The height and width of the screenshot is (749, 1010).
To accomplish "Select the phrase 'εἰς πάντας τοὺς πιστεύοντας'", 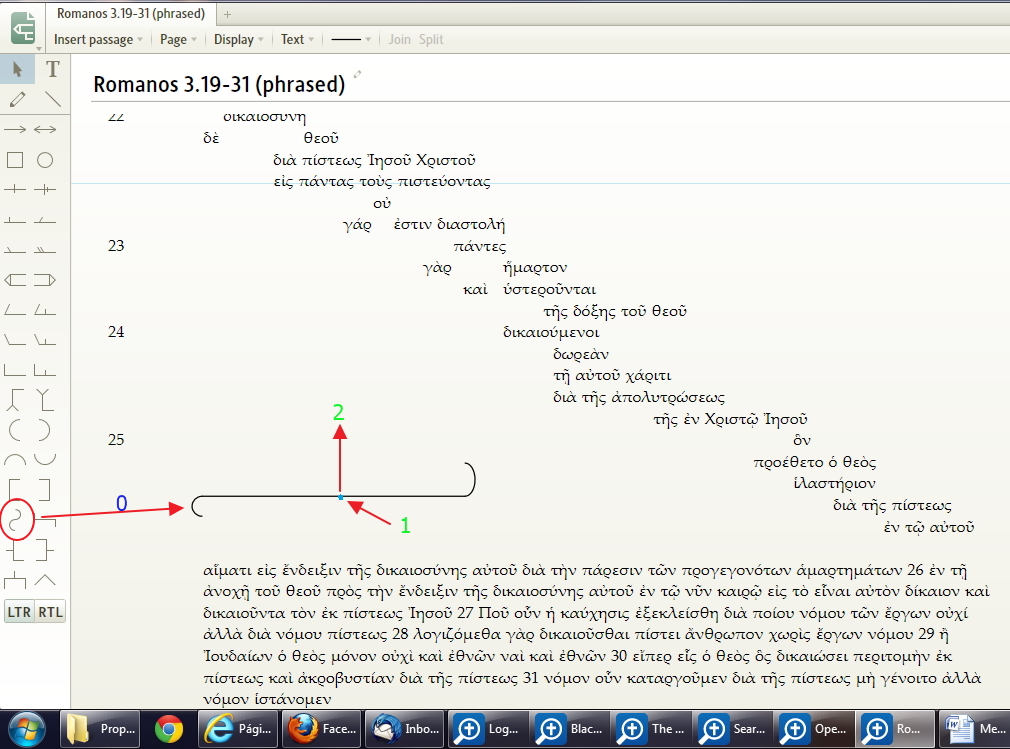I will (382, 182).
